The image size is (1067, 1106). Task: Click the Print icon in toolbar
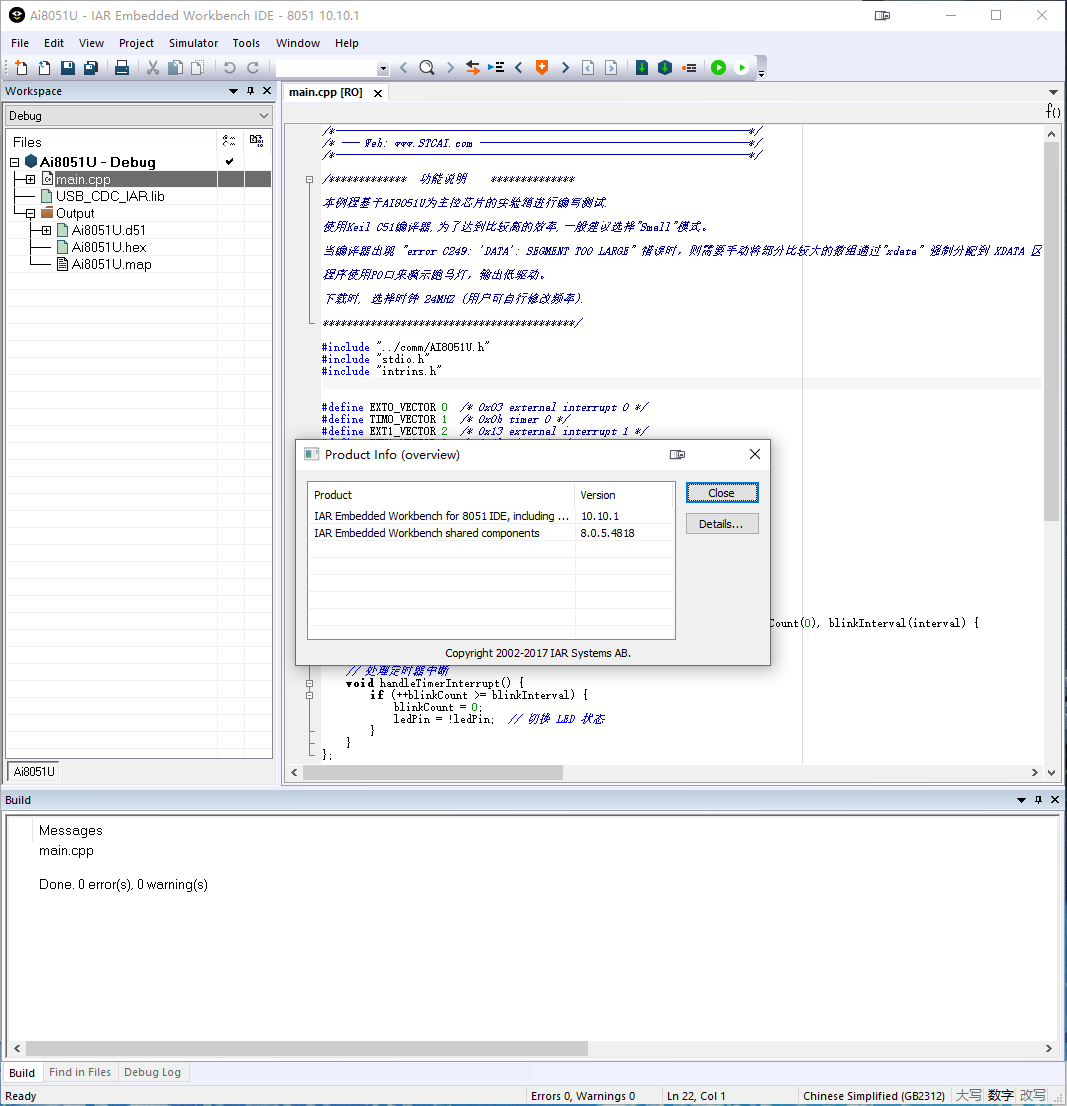coord(122,68)
